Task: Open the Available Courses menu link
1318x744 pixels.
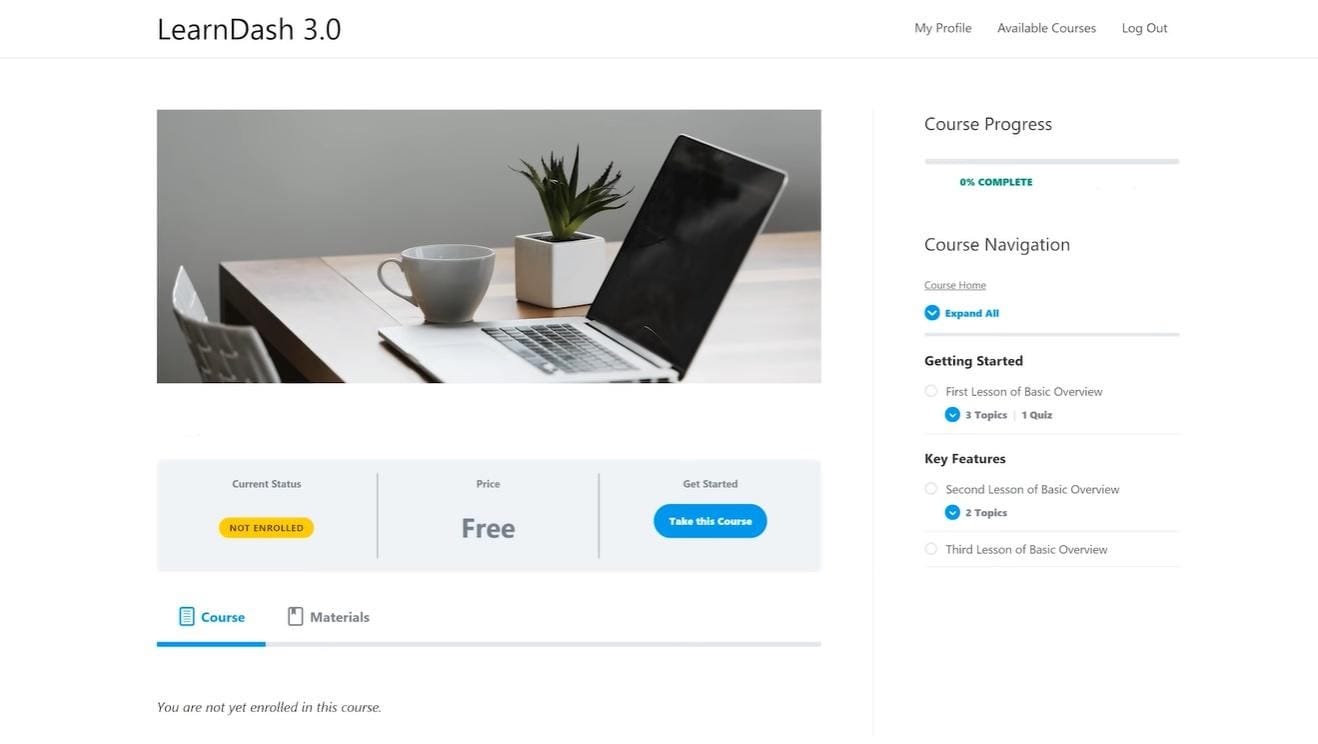Action: click(1046, 28)
